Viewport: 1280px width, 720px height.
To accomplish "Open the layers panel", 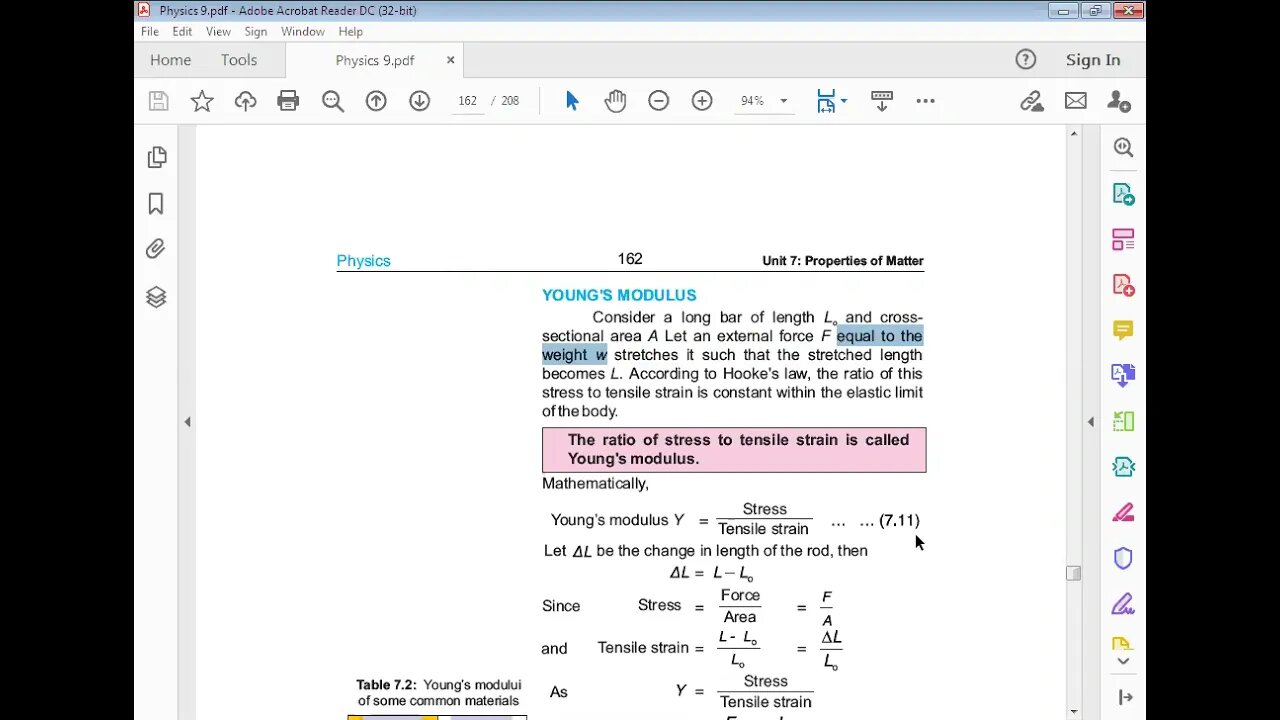I will click(156, 297).
